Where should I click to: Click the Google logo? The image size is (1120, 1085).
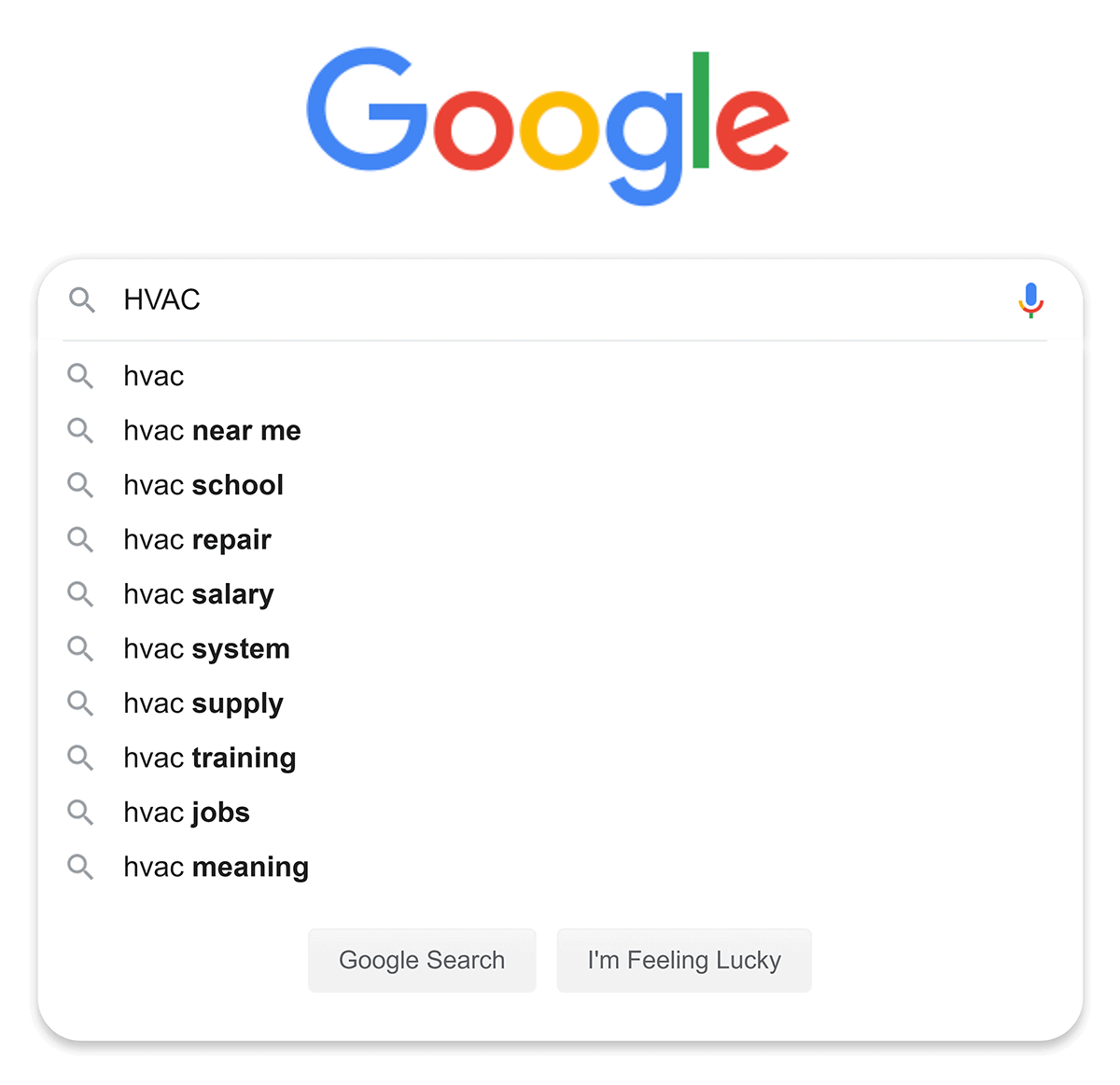pos(548,124)
